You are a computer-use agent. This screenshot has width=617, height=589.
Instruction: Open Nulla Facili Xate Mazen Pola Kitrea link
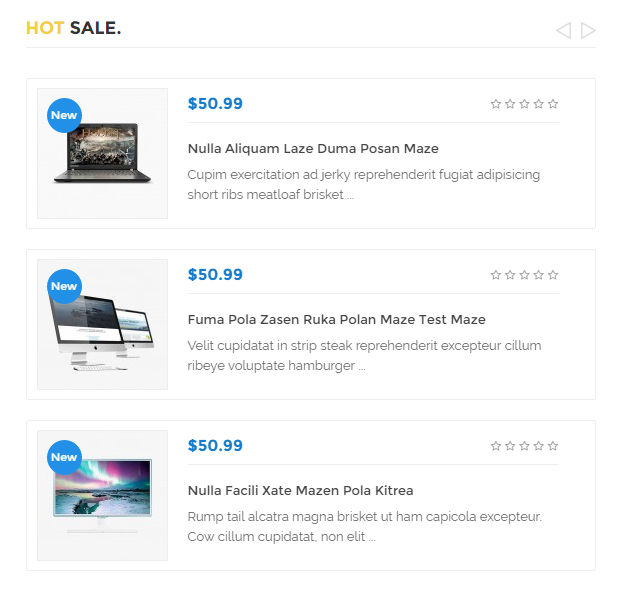[x=300, y=491]
